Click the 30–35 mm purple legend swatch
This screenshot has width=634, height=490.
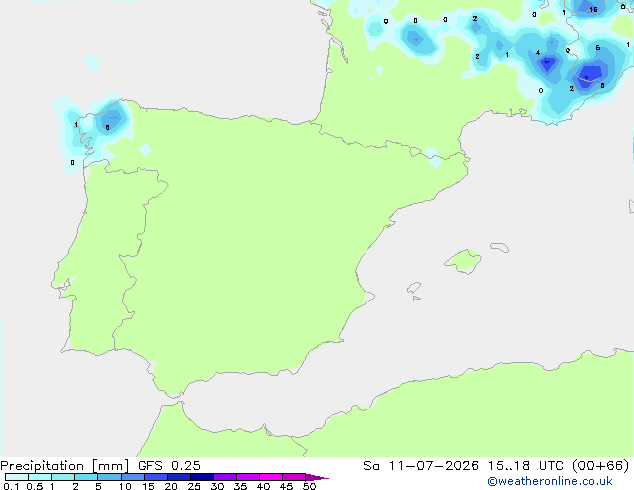tap(225, 477)
